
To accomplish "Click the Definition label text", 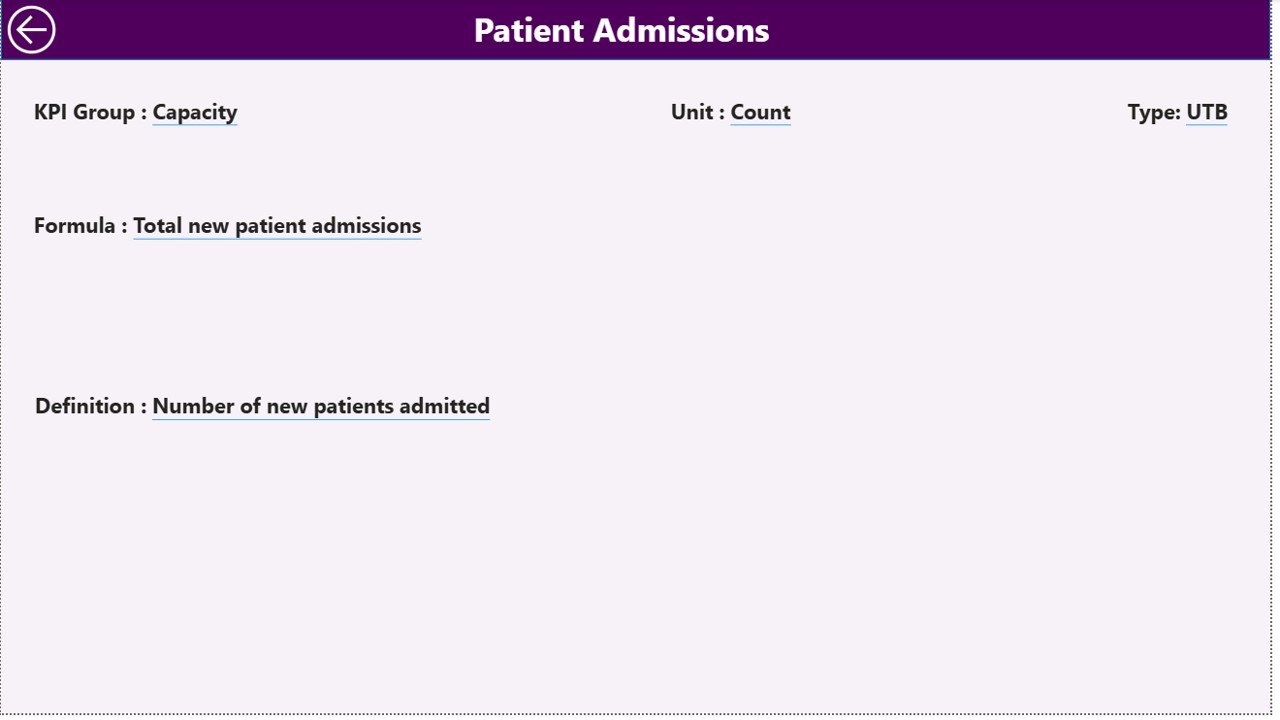I will (88, 406).
